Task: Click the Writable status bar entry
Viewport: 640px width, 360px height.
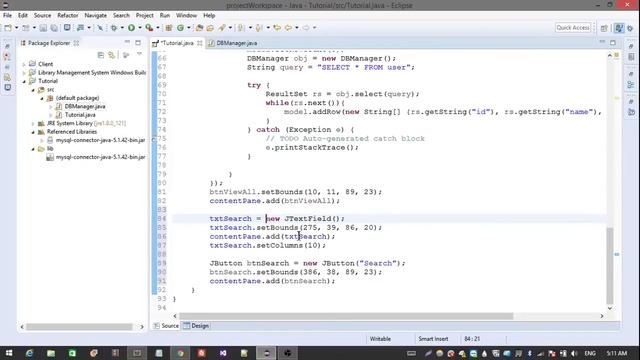Action: tap(380, 339)
